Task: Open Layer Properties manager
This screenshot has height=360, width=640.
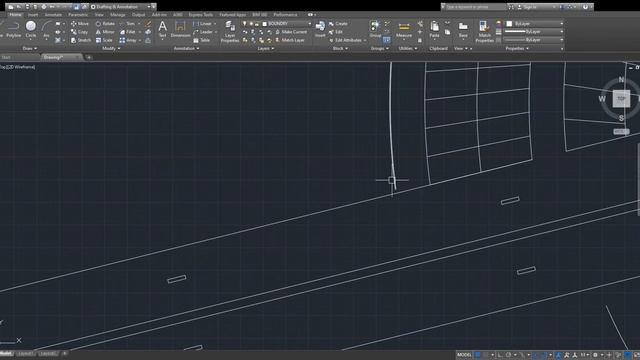Action: coord(230,31)
